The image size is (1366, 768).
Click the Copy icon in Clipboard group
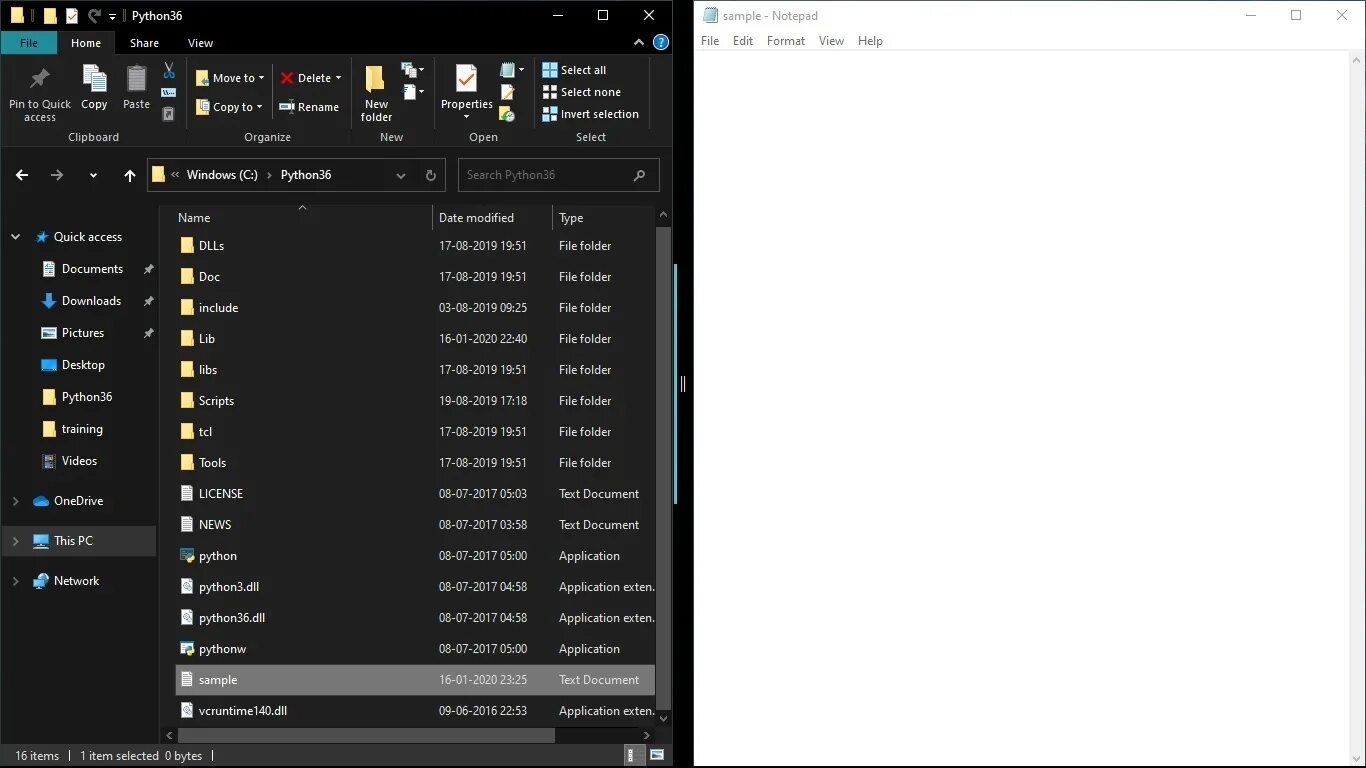[x=94, y=79]
